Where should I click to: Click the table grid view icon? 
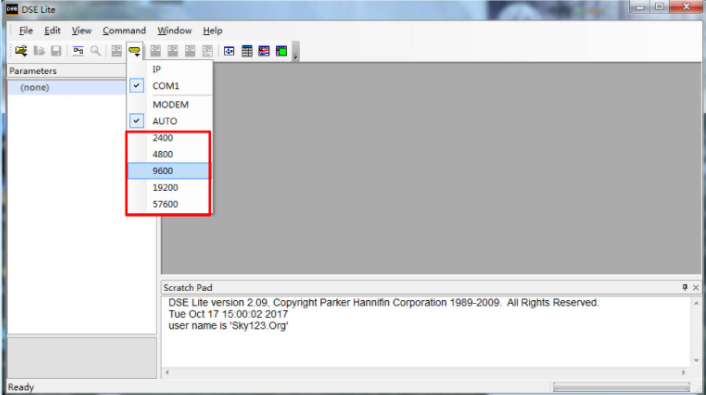click(247, 51)
